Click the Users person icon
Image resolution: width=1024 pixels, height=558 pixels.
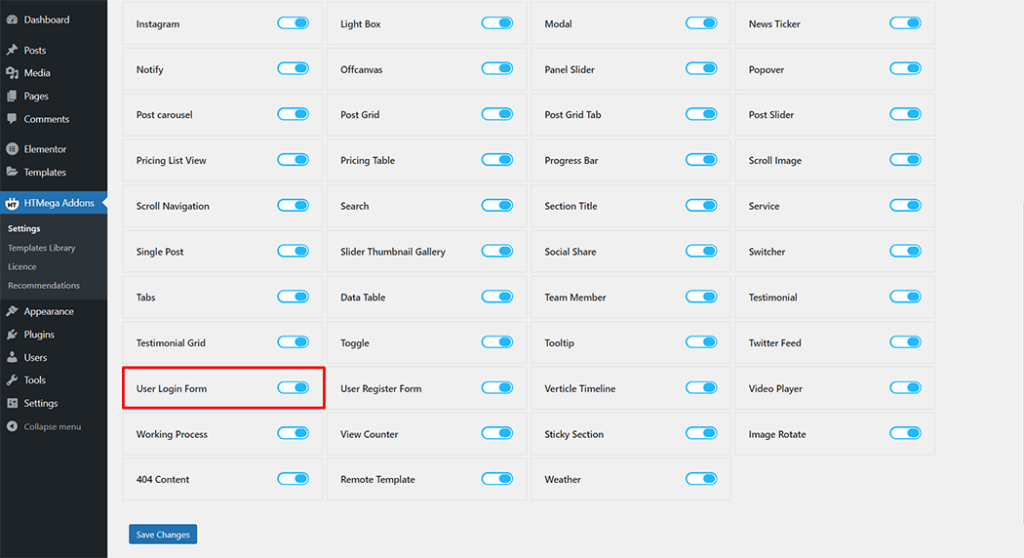tap(12, 357)
